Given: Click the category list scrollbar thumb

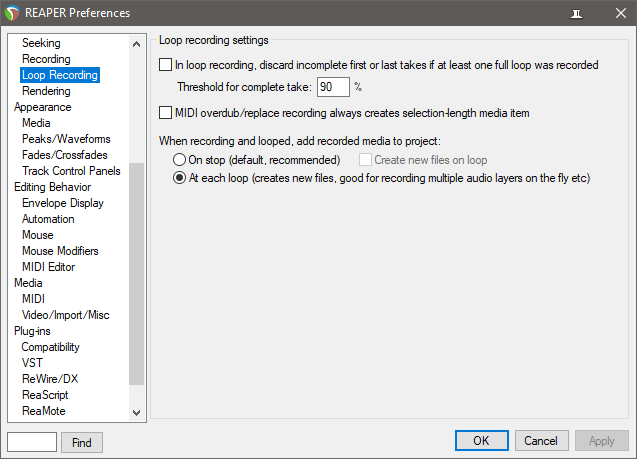Looking at the screenshot, I should point(136,274).
